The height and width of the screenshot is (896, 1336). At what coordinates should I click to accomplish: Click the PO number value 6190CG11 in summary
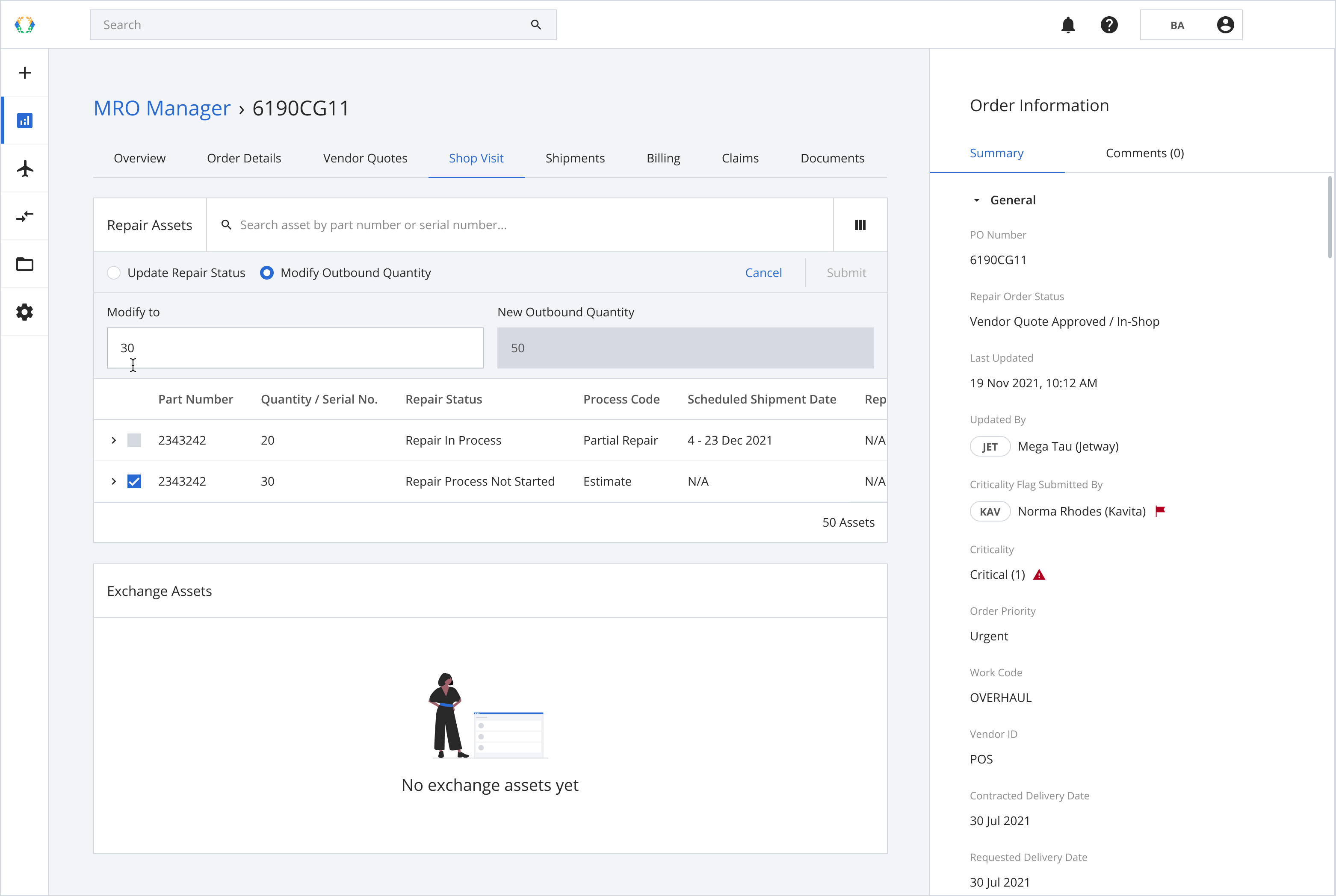(998, 260)
